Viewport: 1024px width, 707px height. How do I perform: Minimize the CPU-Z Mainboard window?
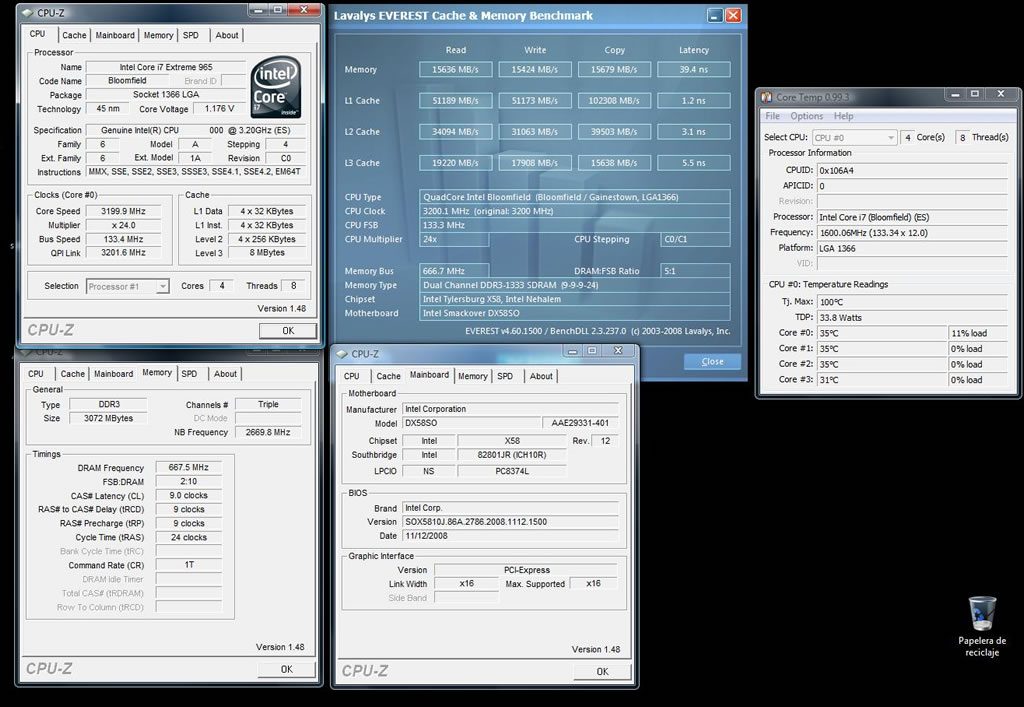tap(573, 351)
